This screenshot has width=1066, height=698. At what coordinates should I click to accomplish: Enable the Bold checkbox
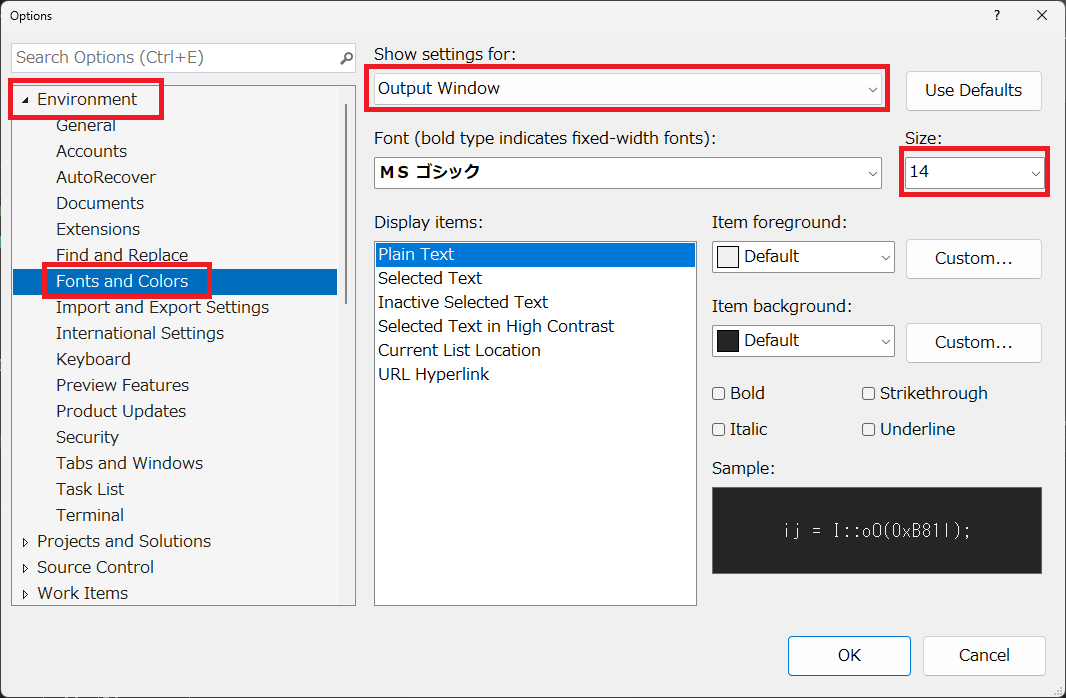click(x=718, y=394)
